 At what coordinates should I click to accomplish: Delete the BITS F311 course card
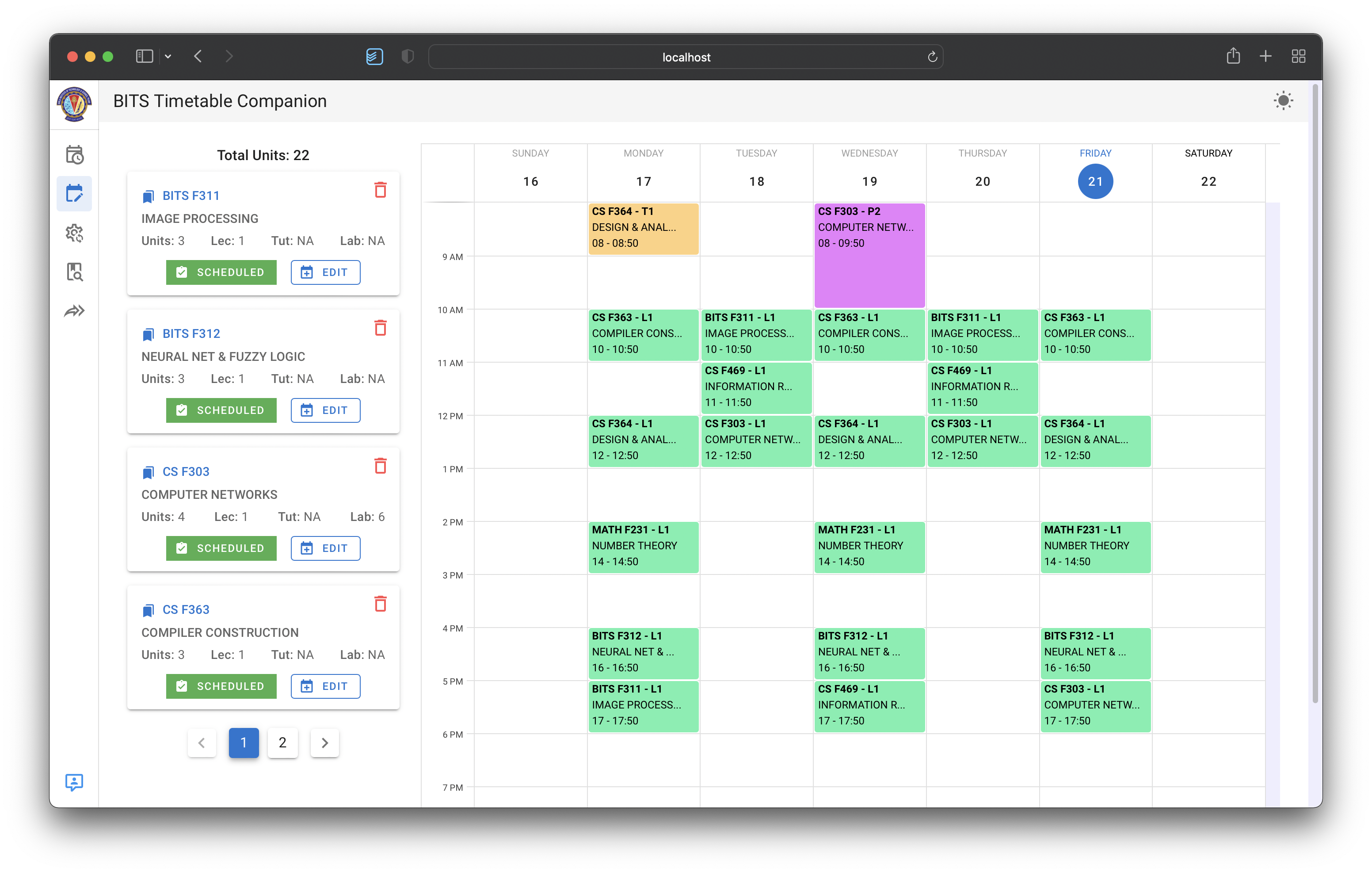point(380,190)
